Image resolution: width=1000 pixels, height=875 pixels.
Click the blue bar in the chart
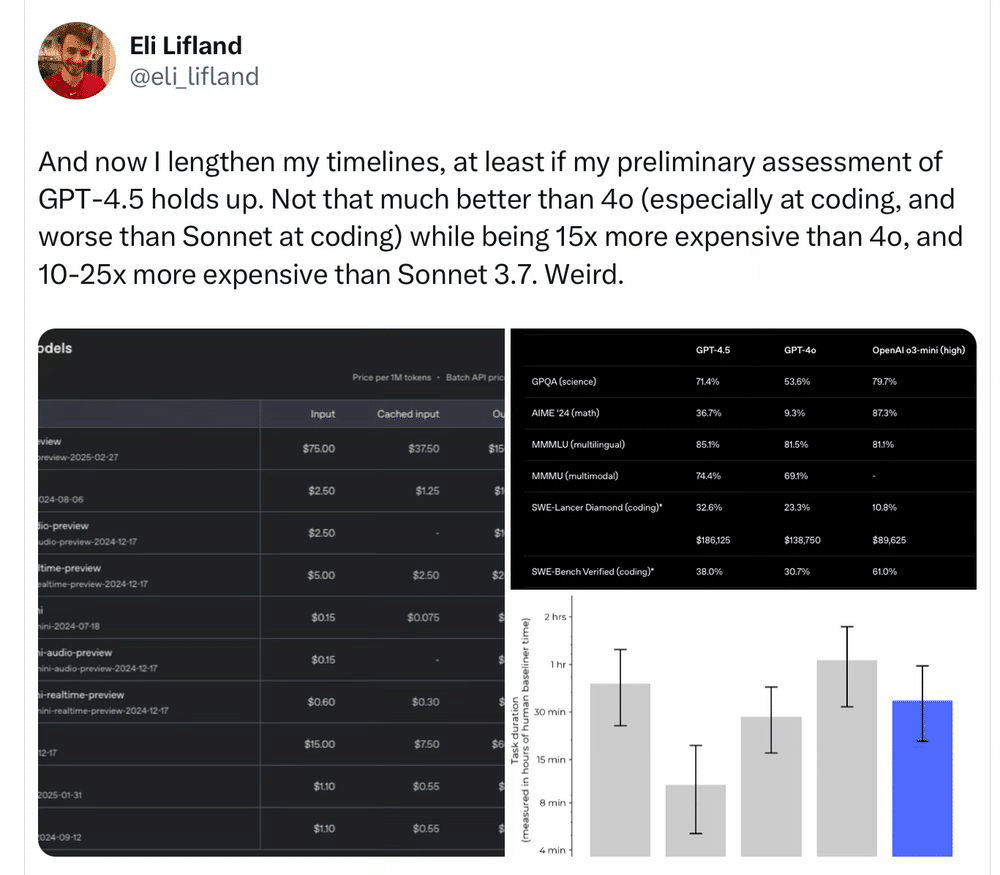pos(922,778)
